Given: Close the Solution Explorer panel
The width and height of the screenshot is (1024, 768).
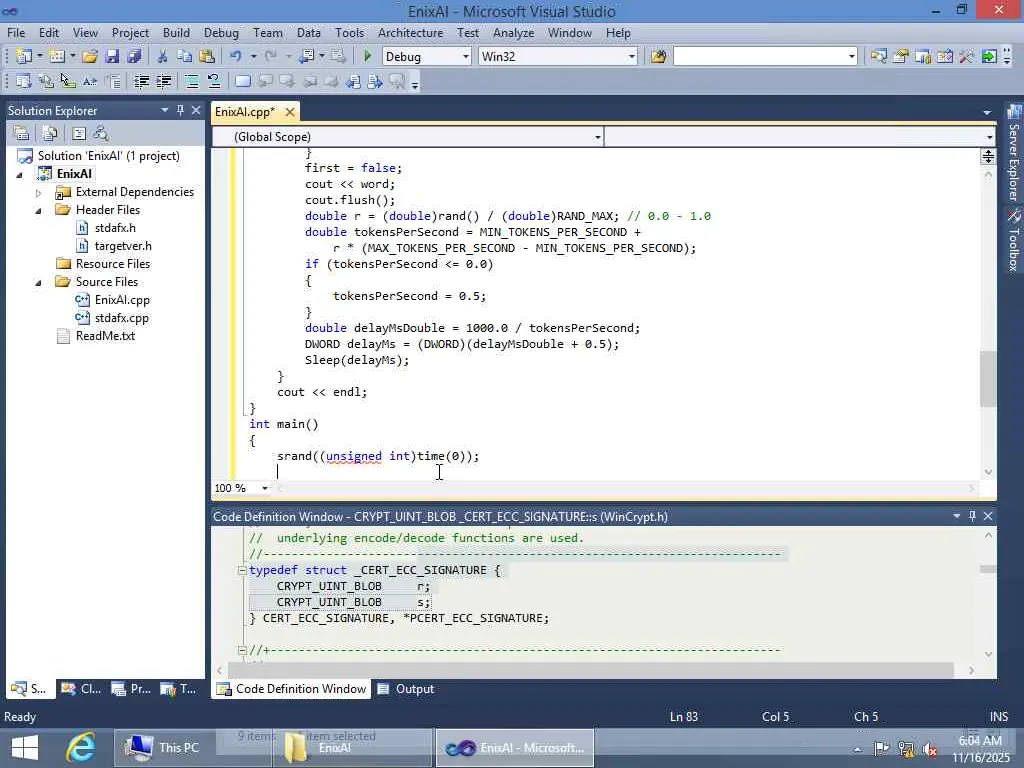Looking at the screenshot, I should click(195, 110).
